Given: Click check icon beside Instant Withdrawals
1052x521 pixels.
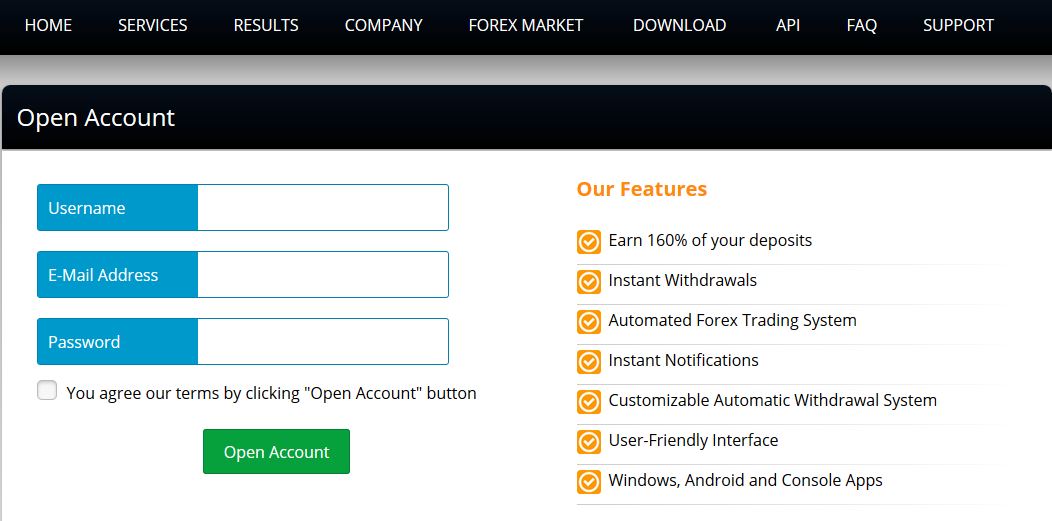Looking at the screenshot, I should [589, 282].
